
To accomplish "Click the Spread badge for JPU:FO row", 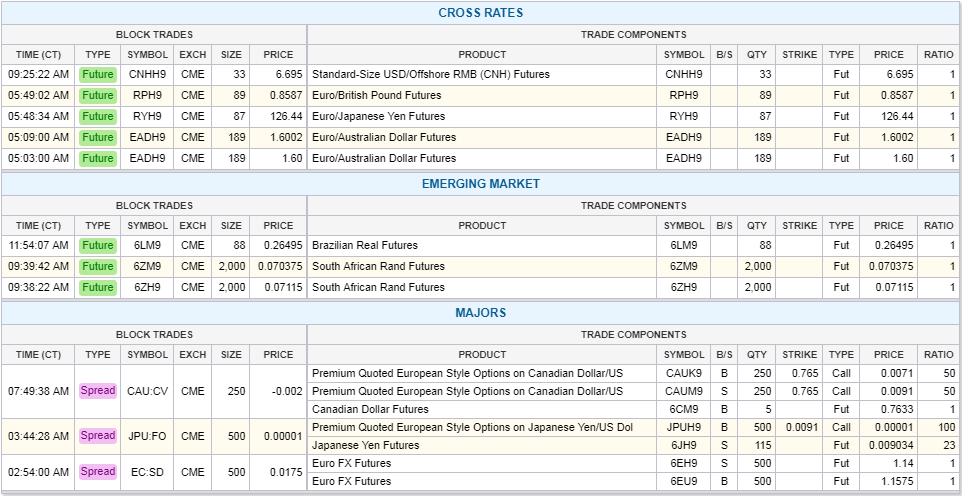I will (x=98, y=435).
